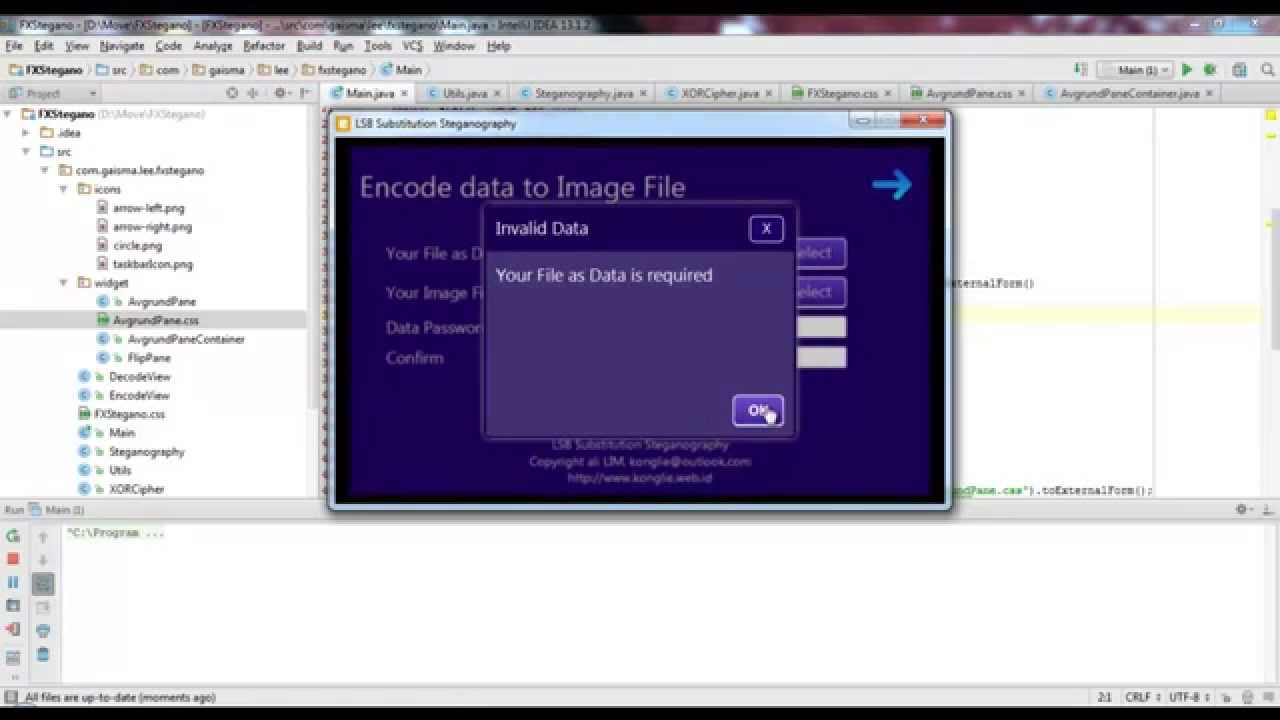Click scroll from source icon in Project panel
Screen dimensions: 1280x720
pos(232,93)
